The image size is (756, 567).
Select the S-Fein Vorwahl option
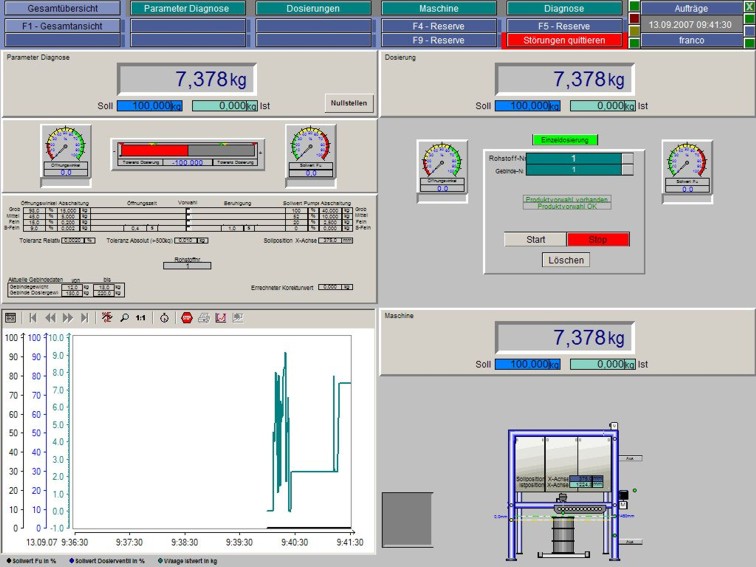click(187, 228)
